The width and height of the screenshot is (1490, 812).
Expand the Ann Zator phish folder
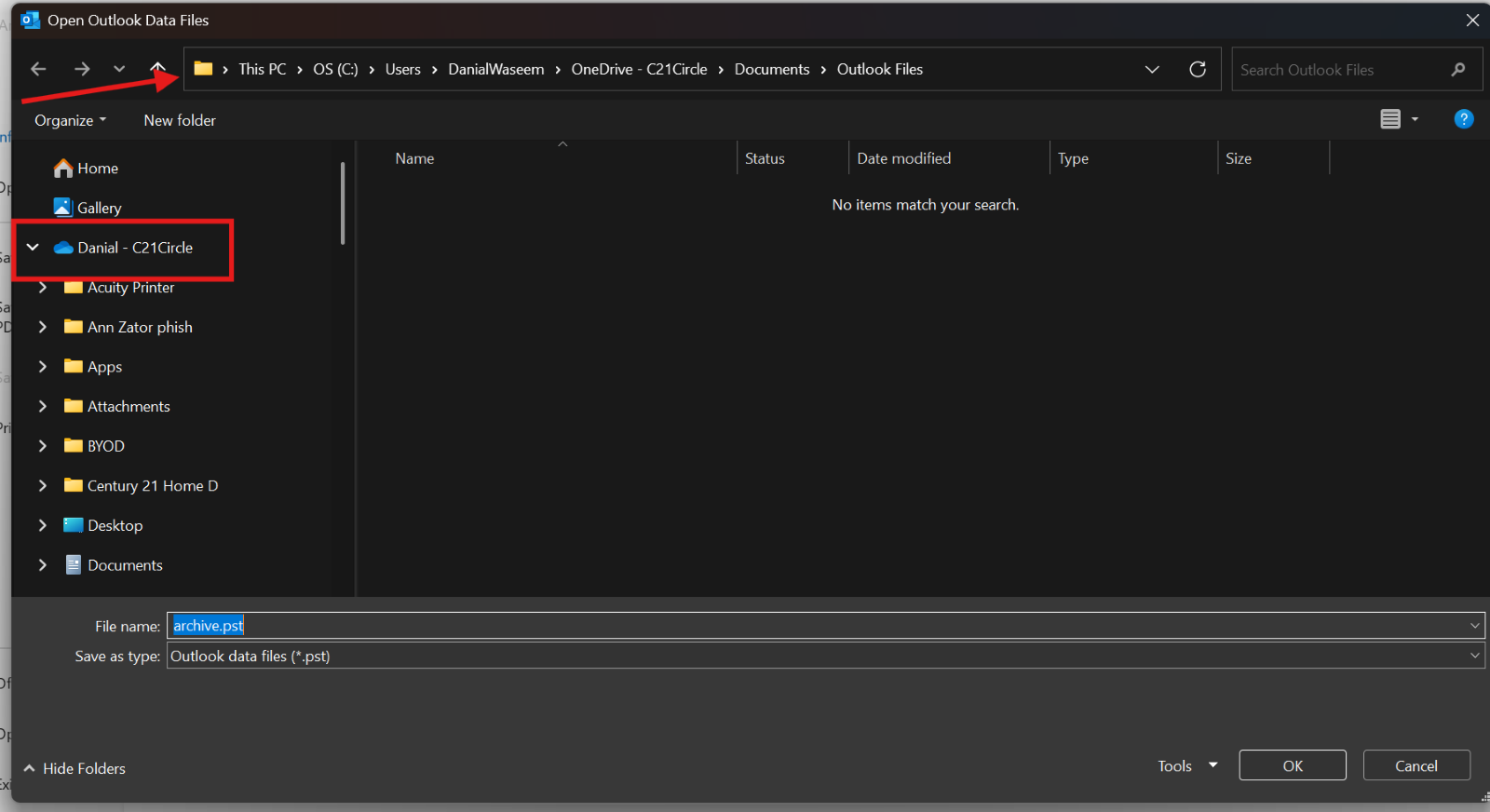[x=43, y=327]
